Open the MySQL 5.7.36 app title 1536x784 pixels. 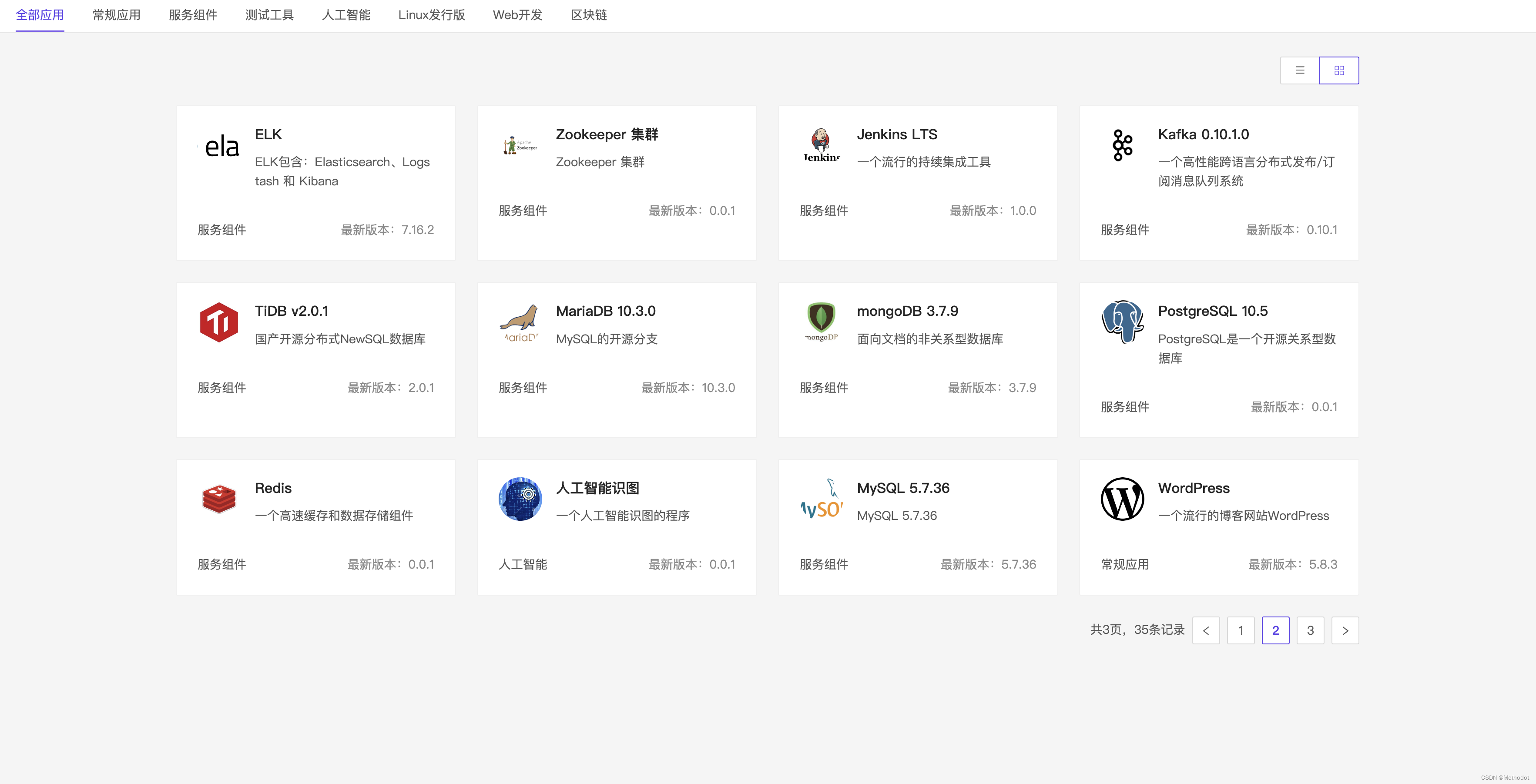[903, 488]
